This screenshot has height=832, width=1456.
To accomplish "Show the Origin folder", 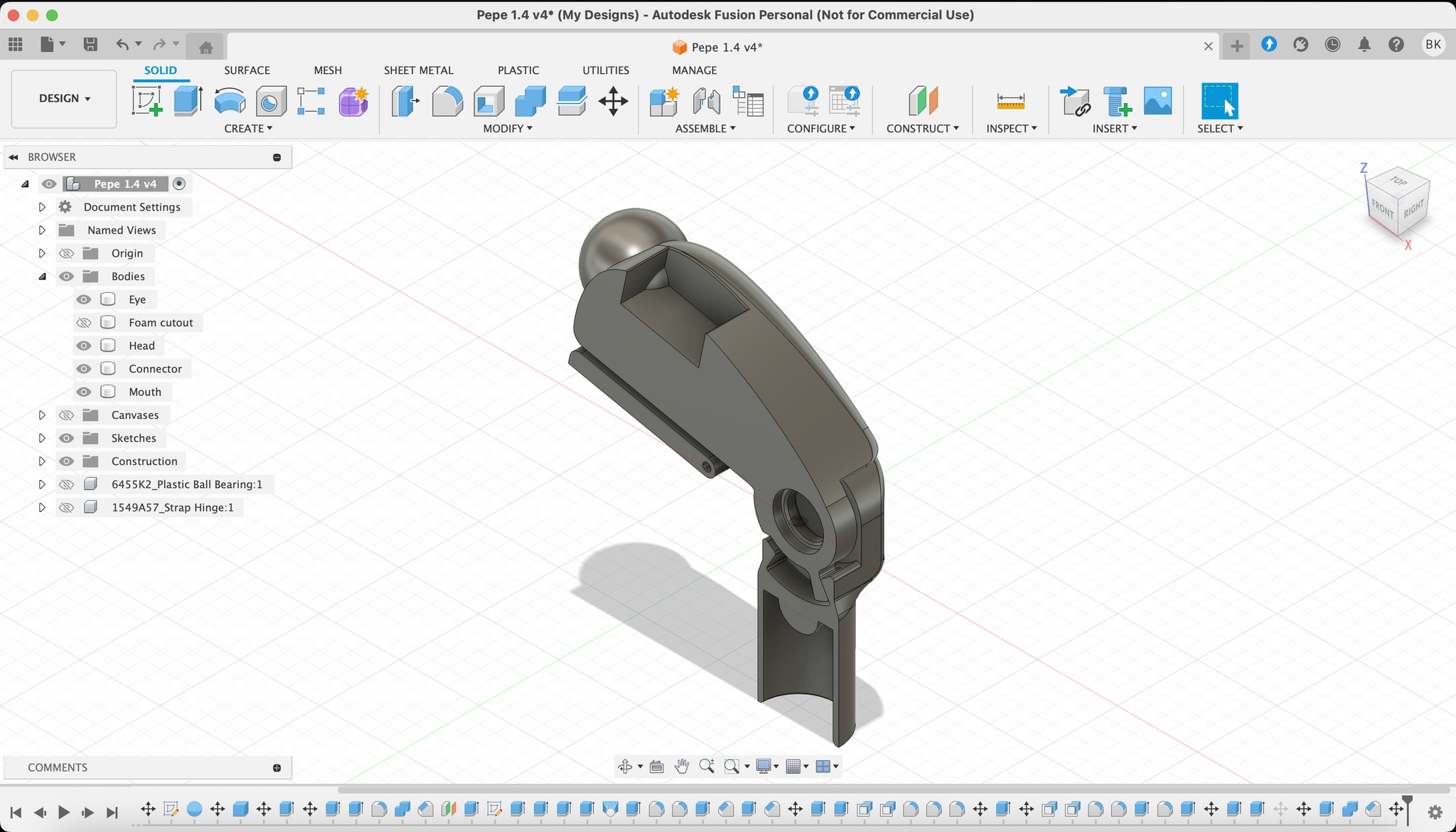I will [x=66, y=253].
